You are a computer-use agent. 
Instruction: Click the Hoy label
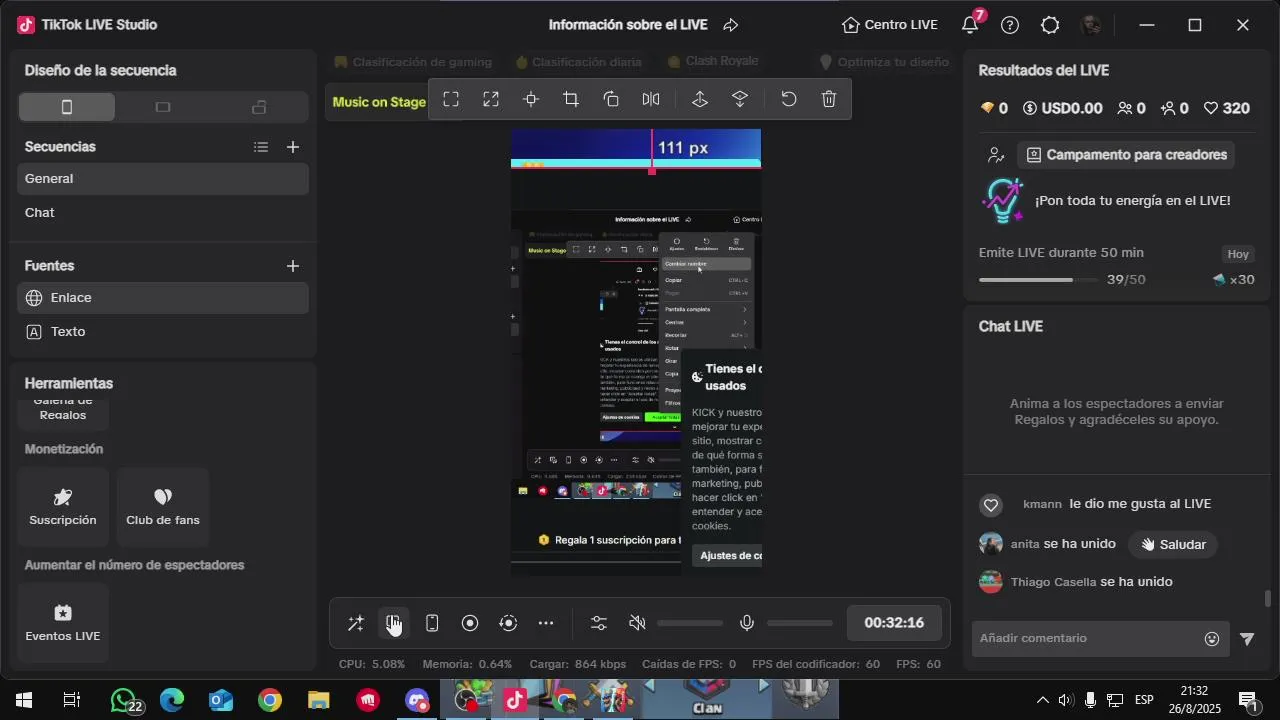1238,254
